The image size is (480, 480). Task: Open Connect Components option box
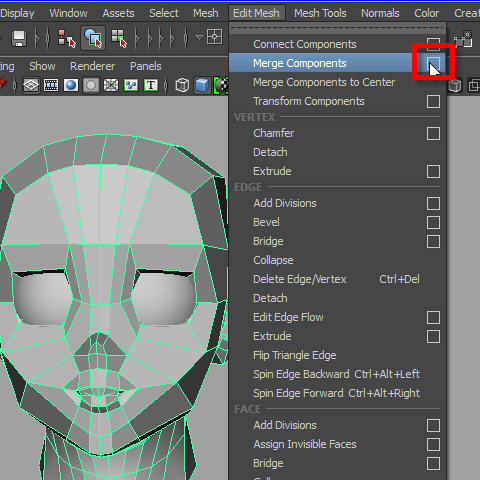433,44
